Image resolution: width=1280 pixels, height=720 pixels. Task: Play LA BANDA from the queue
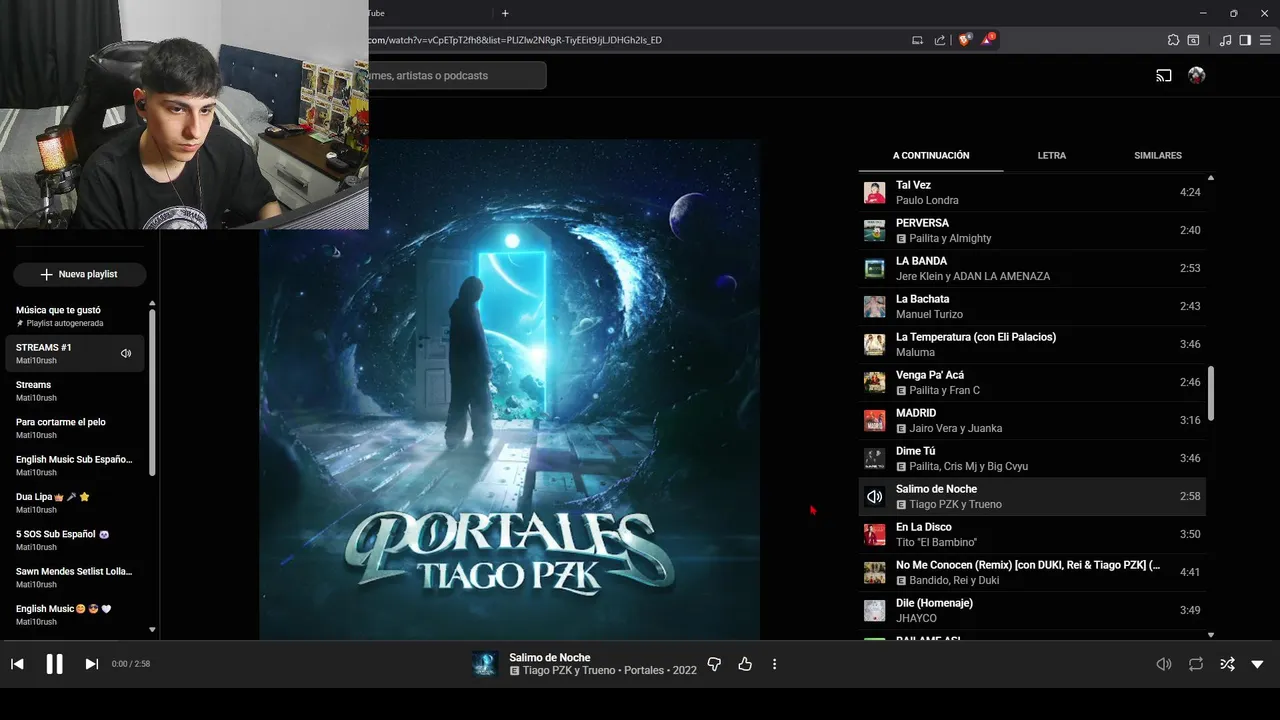1032,268
